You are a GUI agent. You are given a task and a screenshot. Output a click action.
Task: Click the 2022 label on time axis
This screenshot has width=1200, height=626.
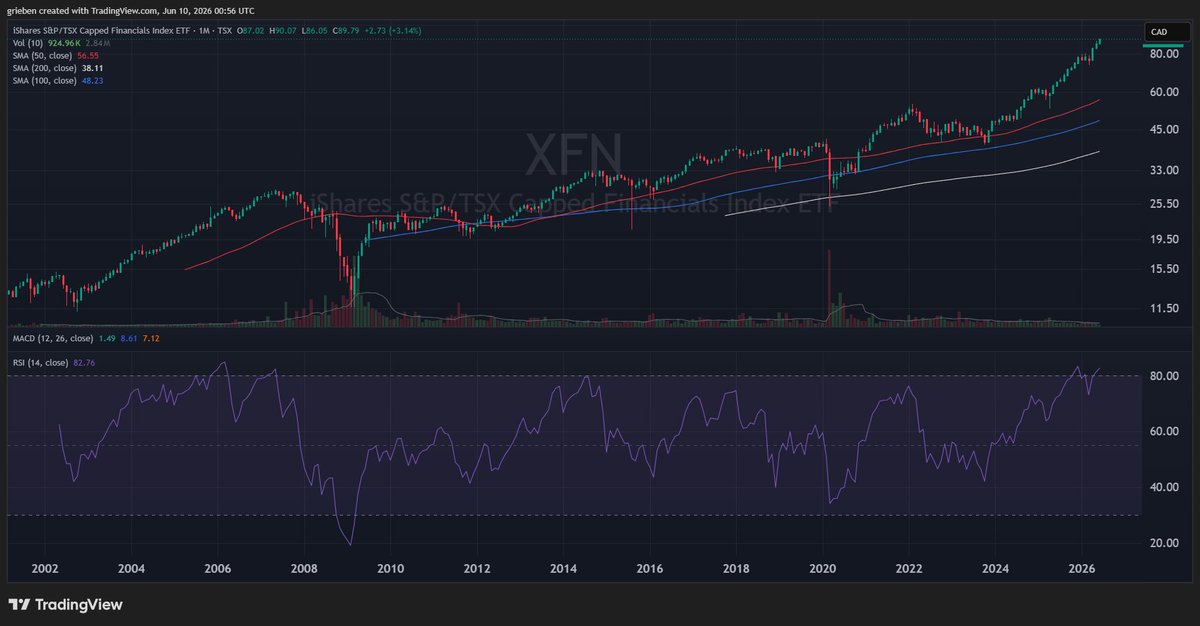tap(909, 568)
